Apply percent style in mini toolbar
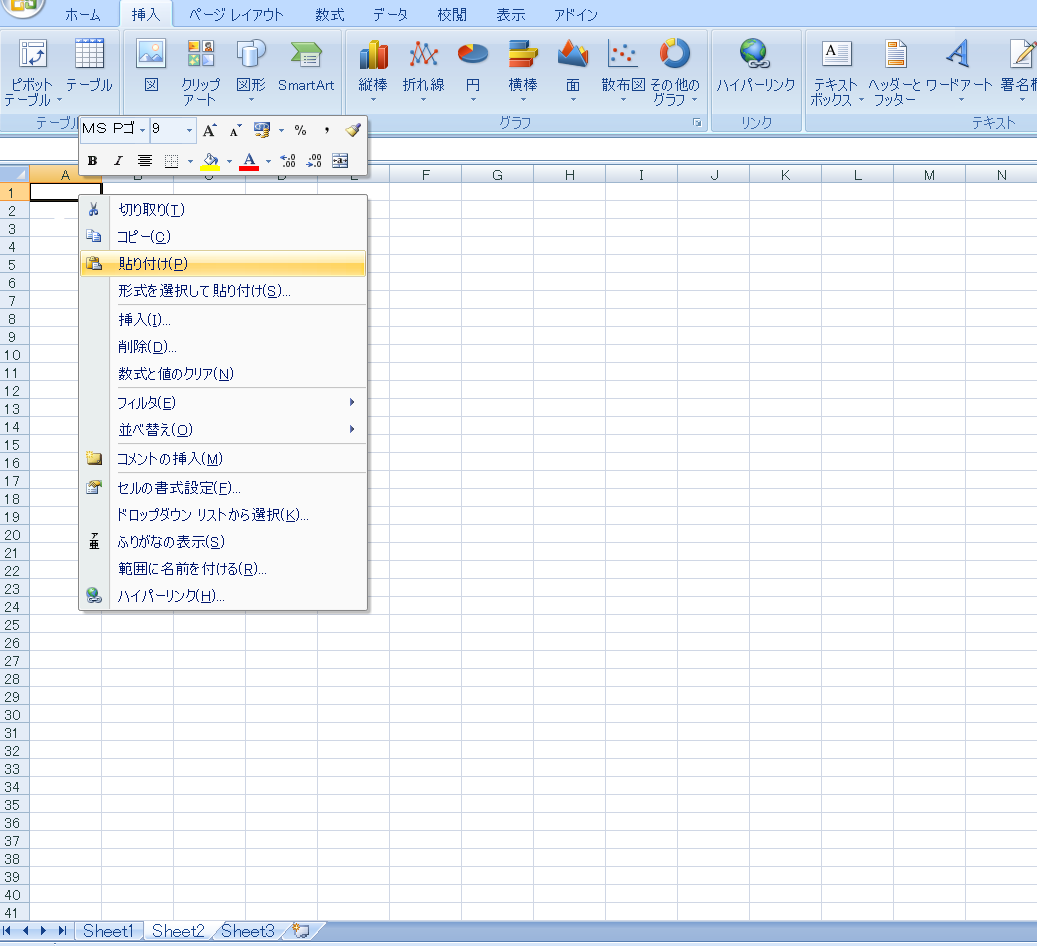The image size is (1037, 946). 300,130
